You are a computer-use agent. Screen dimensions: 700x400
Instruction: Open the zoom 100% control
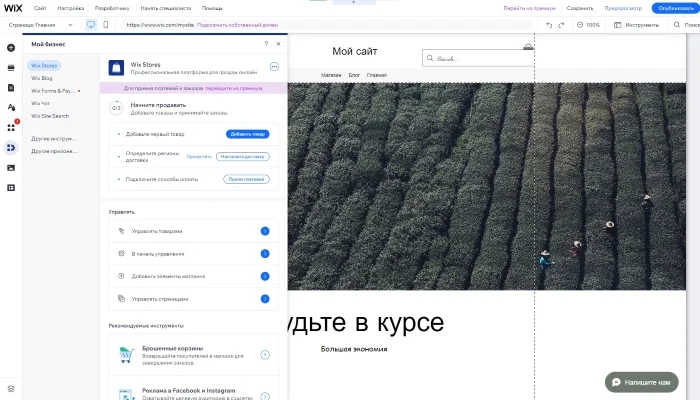coord(588,25)
